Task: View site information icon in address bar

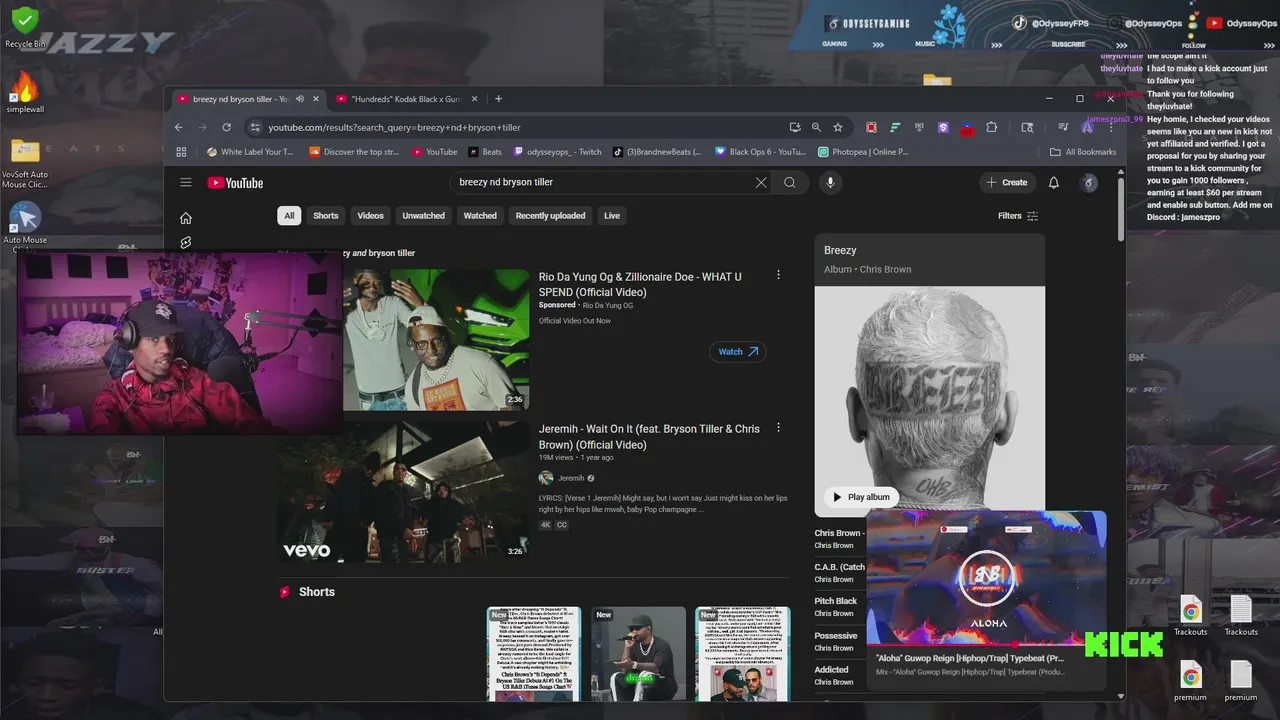Action: [255, 127]
